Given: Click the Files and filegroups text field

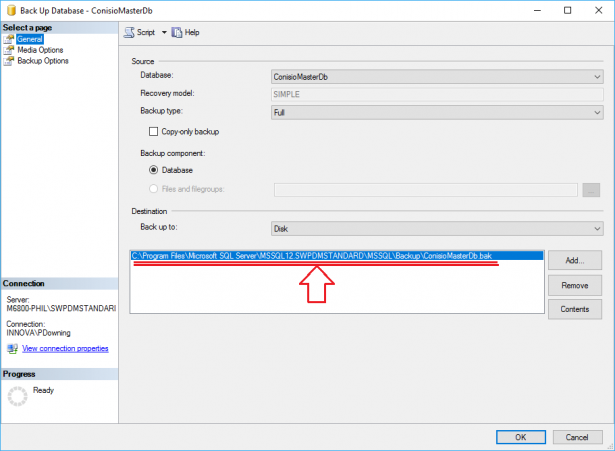Looking at the screenshot, I should click(426, 190).
